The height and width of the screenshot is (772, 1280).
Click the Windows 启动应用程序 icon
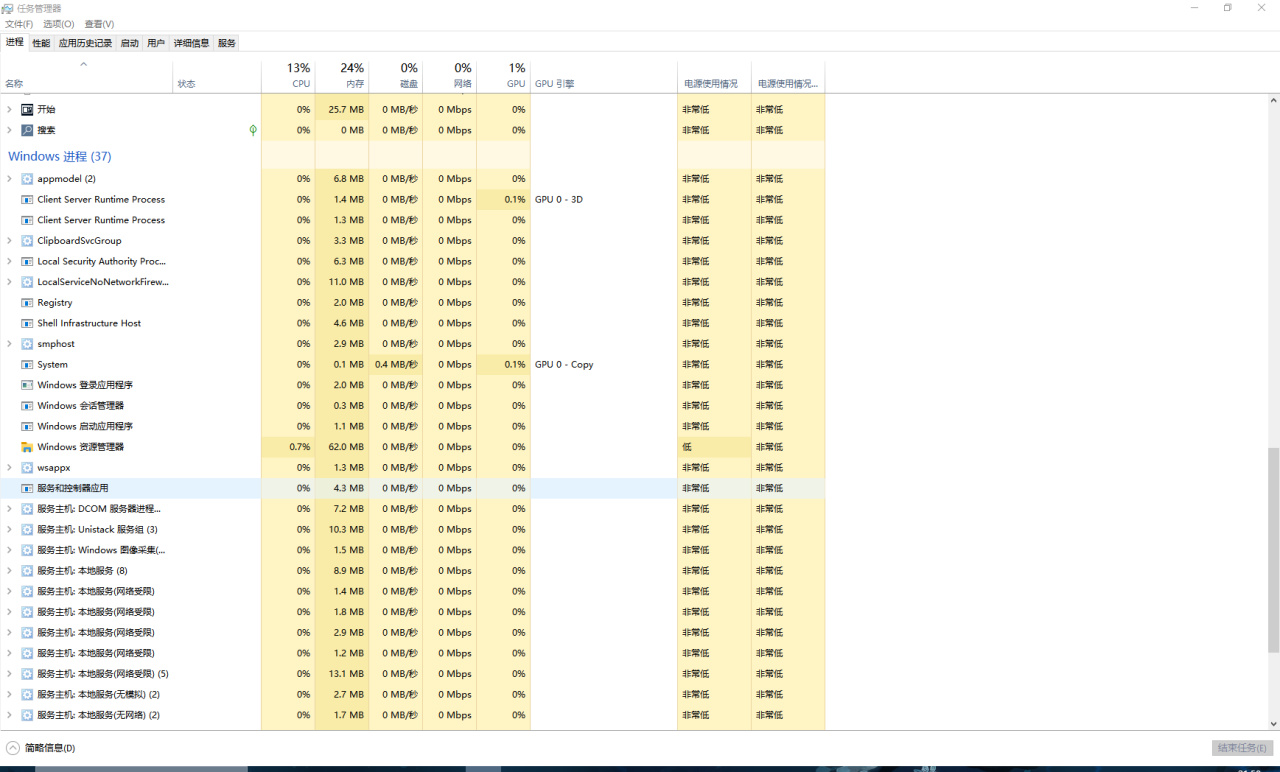tap(27, 426)
